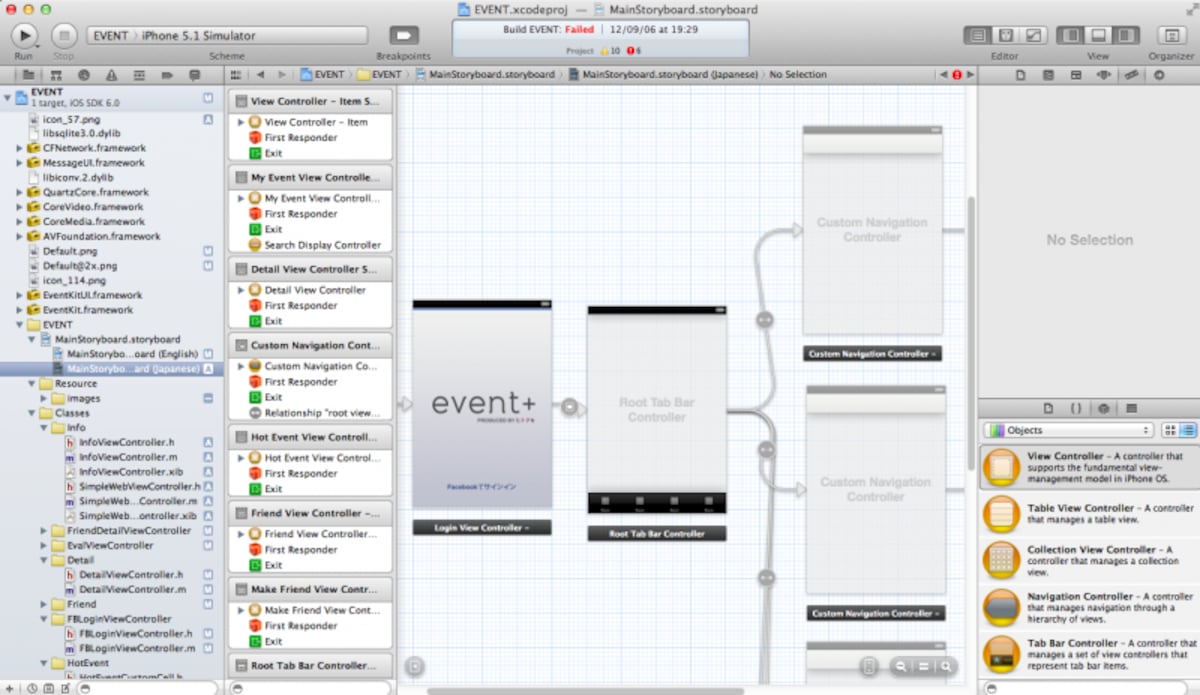
Task: Show the Issue navigator
Action: (110, 75)
